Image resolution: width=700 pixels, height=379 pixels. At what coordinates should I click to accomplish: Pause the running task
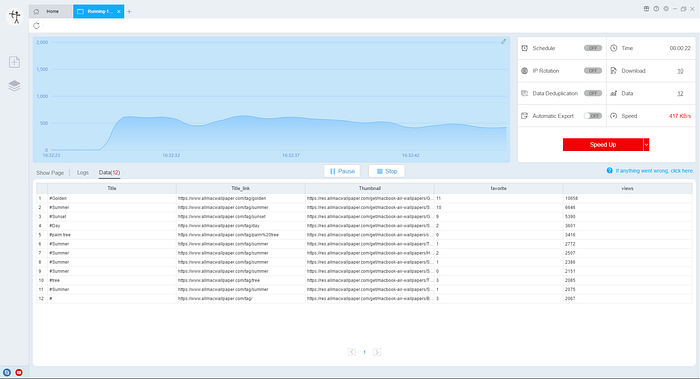tap(342, 171)
